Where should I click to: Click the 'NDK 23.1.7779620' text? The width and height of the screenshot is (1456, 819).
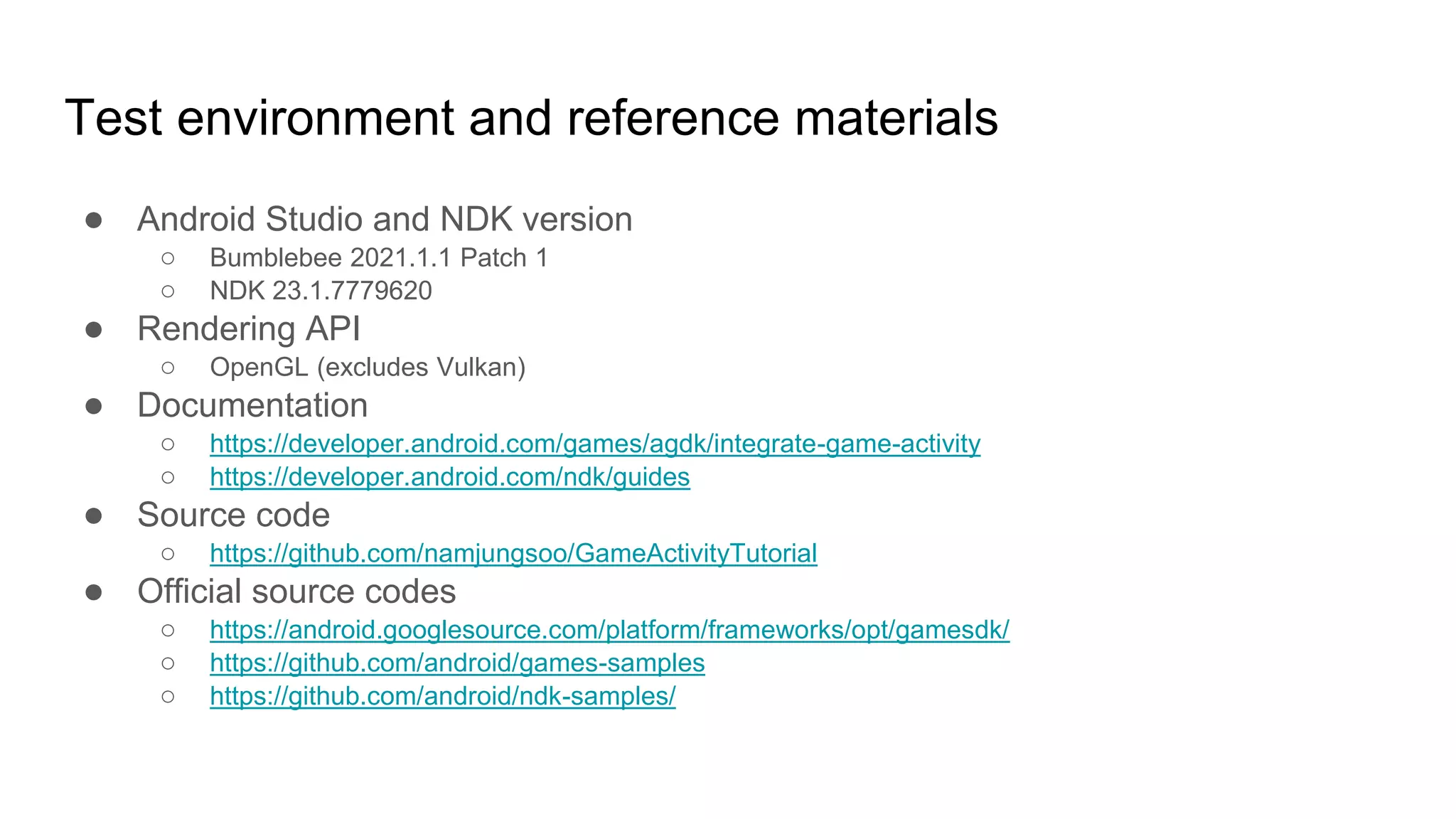tap(321, 291)
